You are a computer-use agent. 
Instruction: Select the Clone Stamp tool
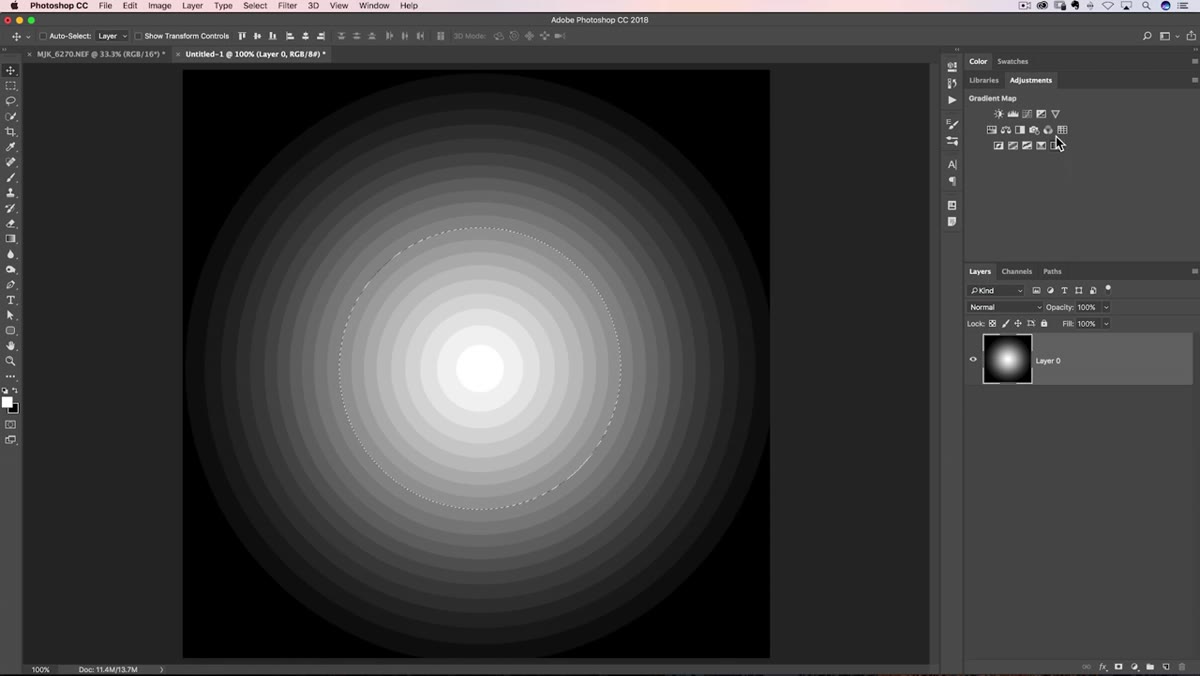coord(11,193)
